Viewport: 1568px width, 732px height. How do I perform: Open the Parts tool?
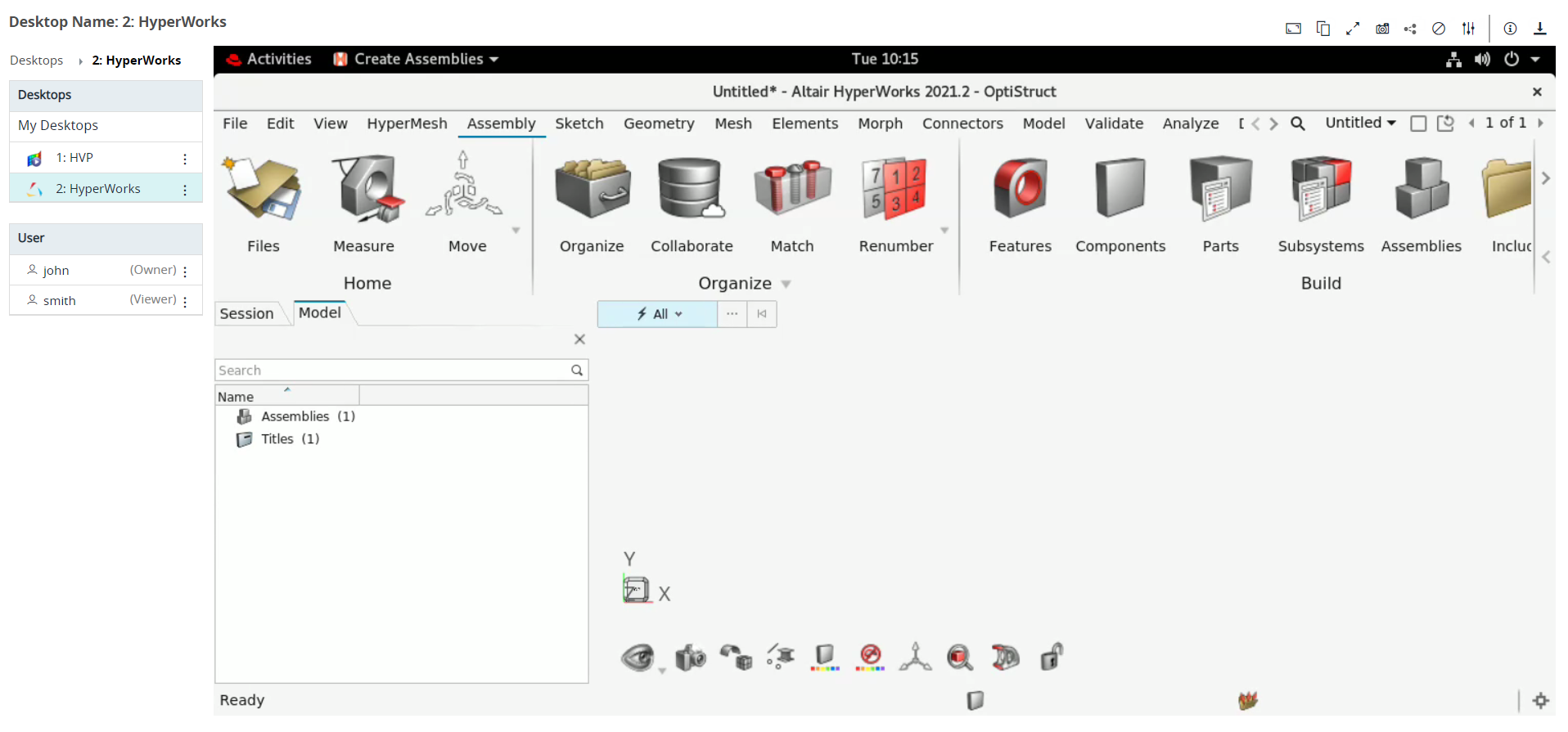pos(1220,188)
